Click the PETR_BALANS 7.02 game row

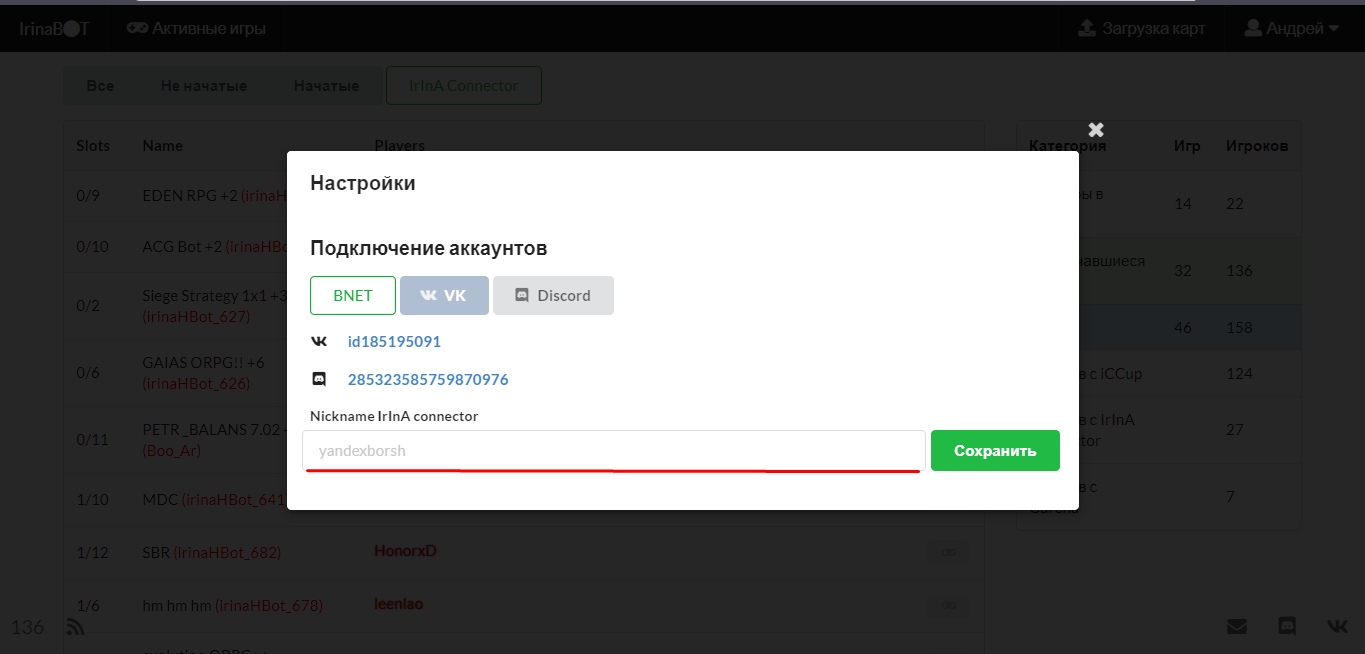(524, 439)
